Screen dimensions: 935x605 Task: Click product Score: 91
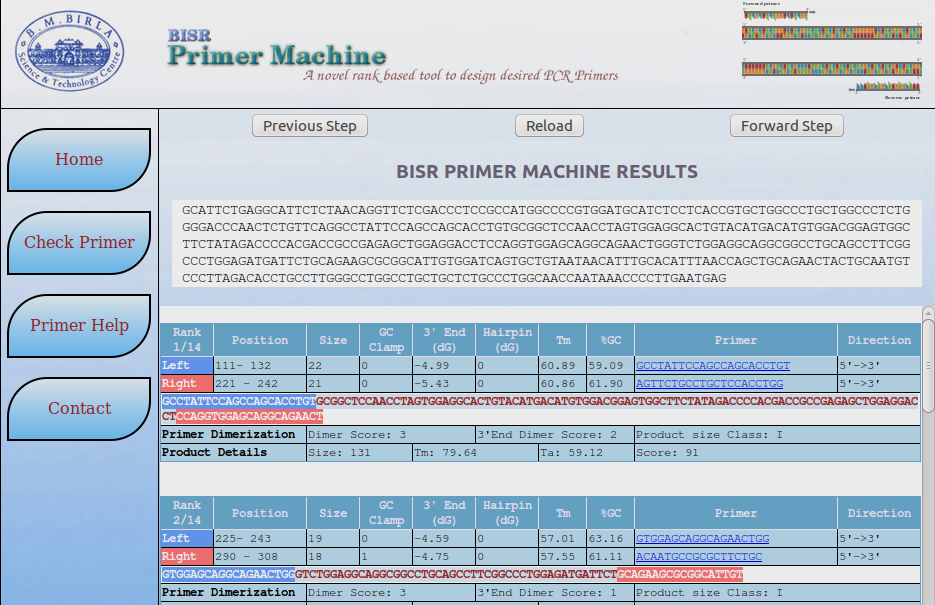tap(777, 452)
